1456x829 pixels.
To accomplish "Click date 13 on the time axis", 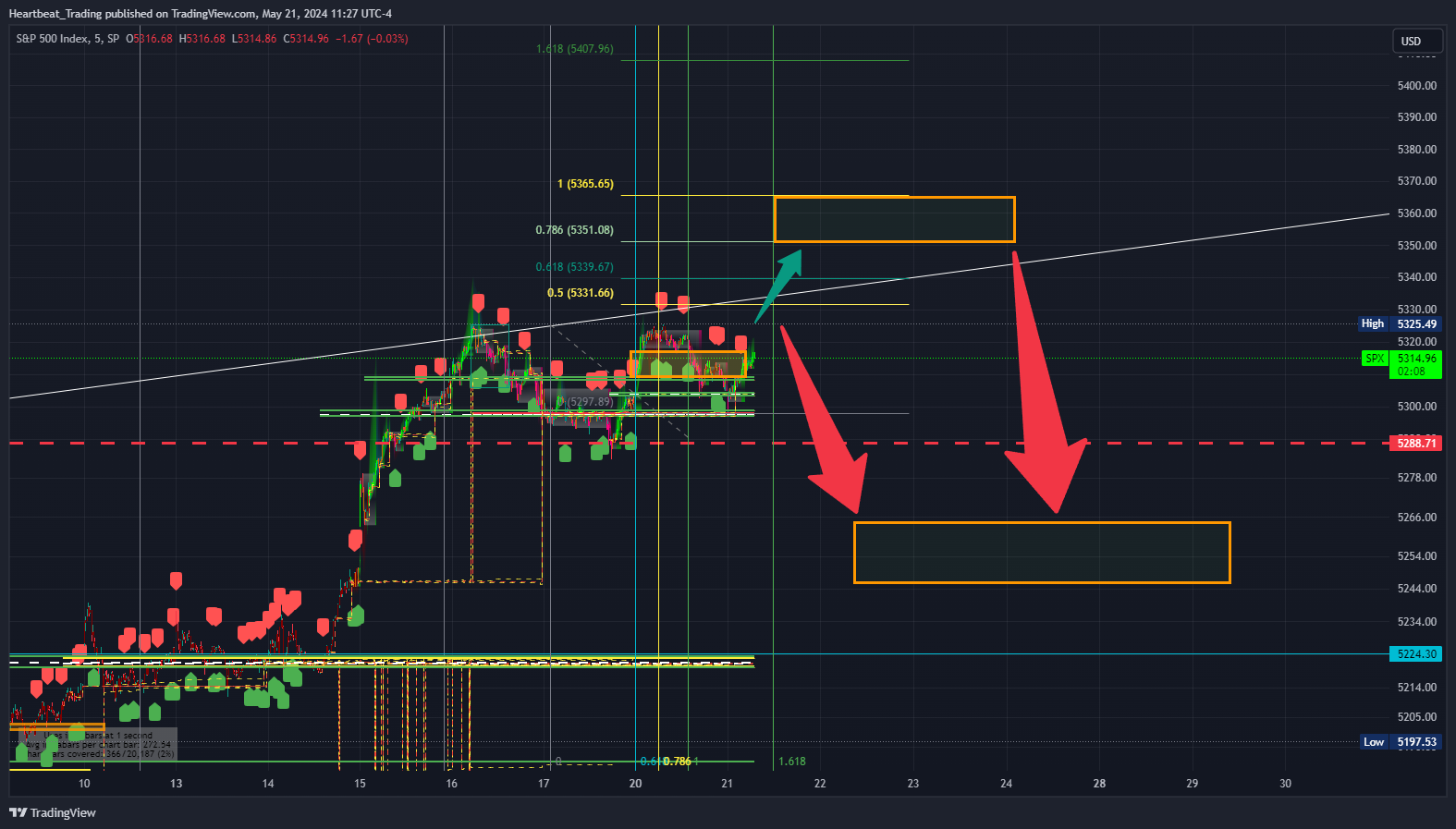I will click(x=176, y=784).
